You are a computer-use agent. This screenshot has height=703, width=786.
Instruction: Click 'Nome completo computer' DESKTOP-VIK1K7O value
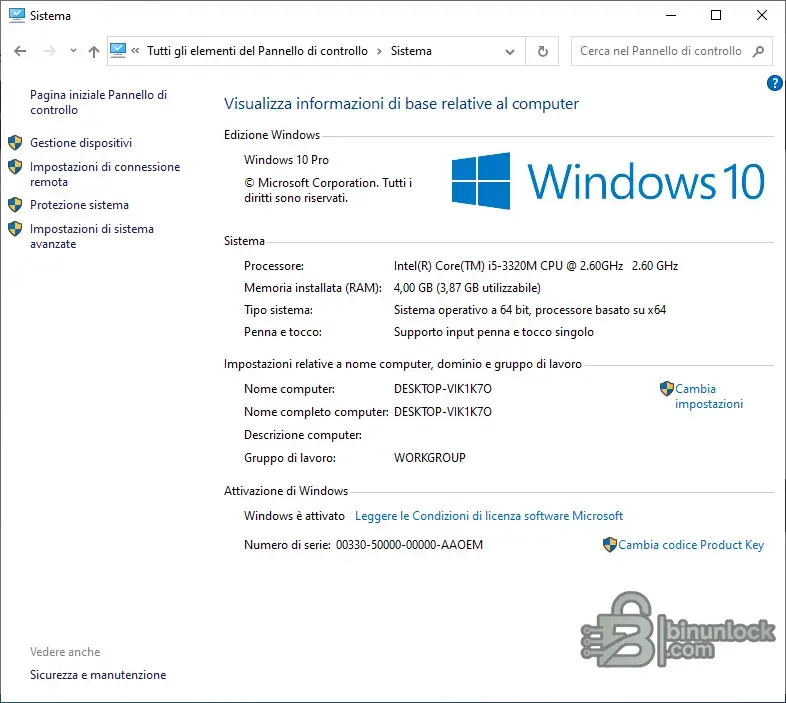tap(443, 412)
